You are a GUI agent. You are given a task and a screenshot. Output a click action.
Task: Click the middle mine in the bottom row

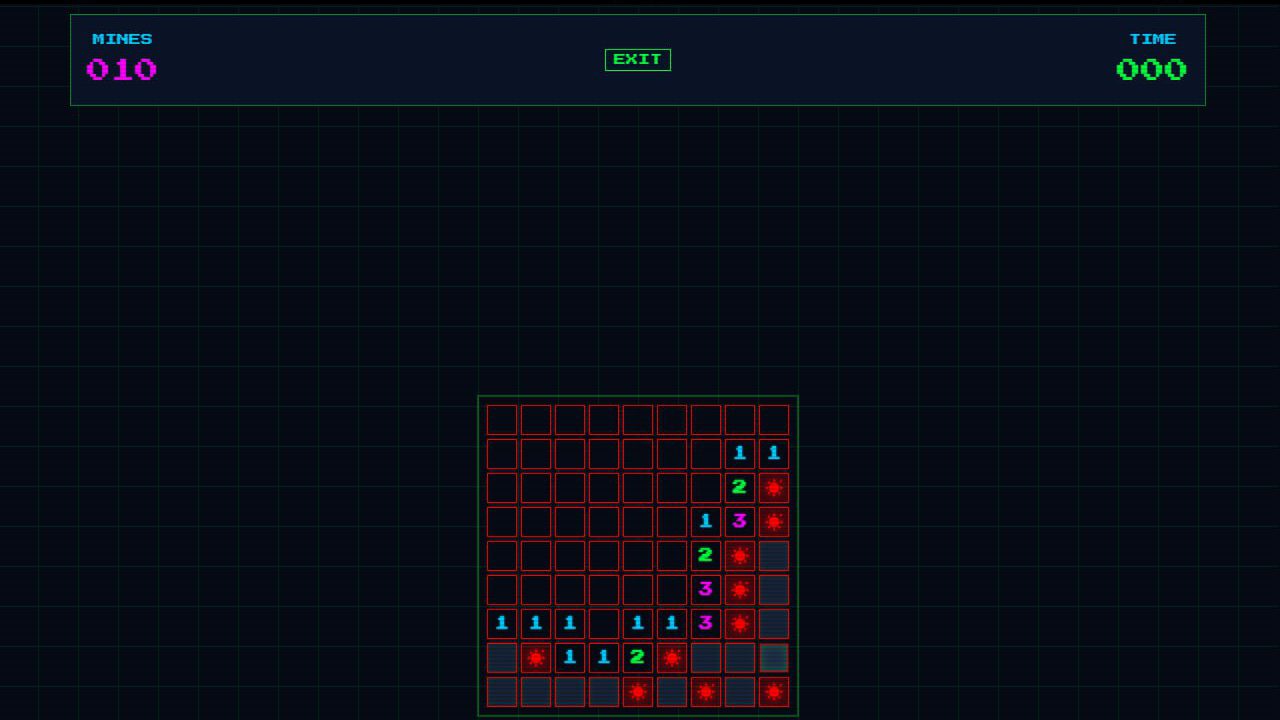(705, 691)
